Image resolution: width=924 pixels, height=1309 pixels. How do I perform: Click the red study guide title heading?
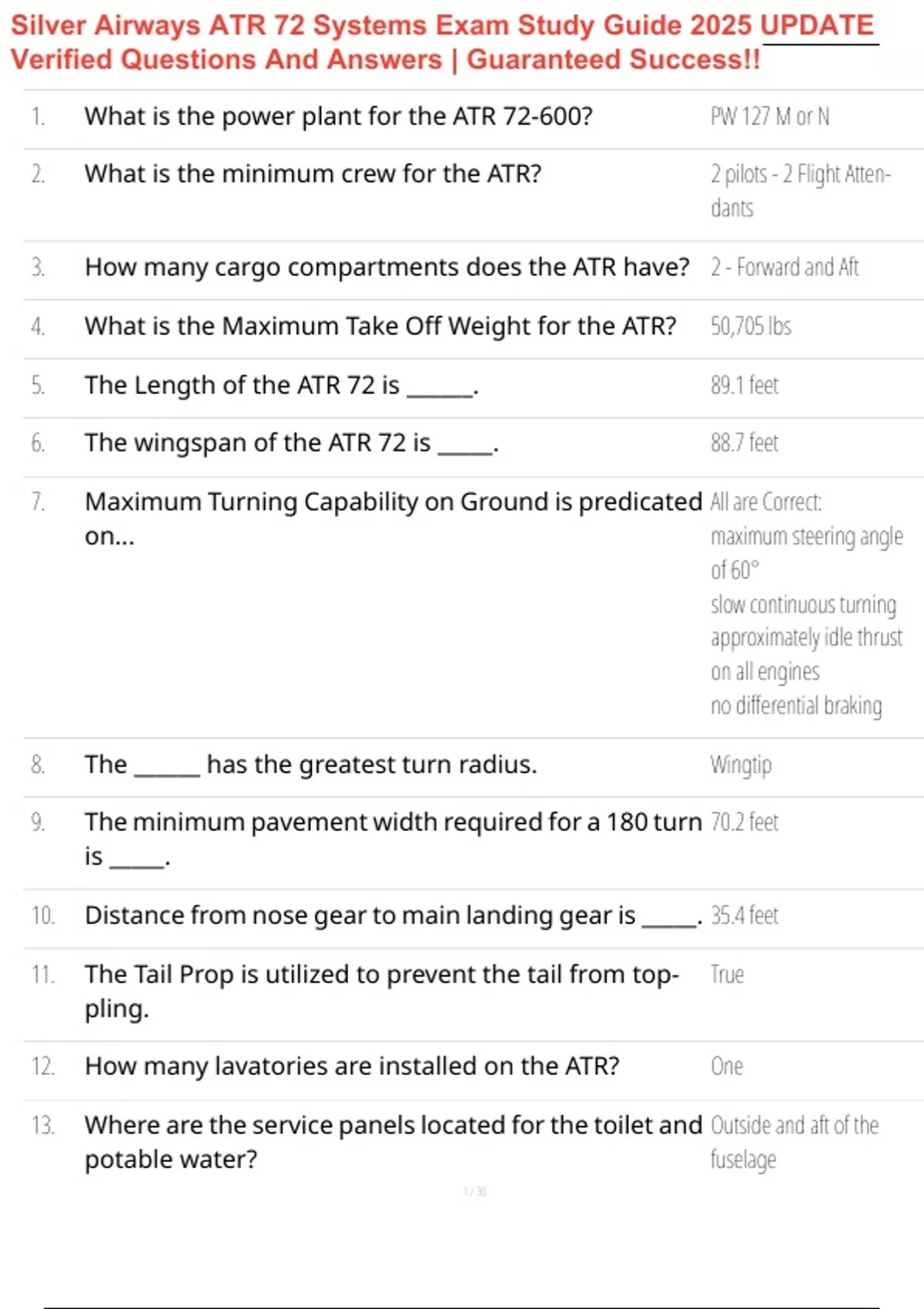click(x=443, y=42)
